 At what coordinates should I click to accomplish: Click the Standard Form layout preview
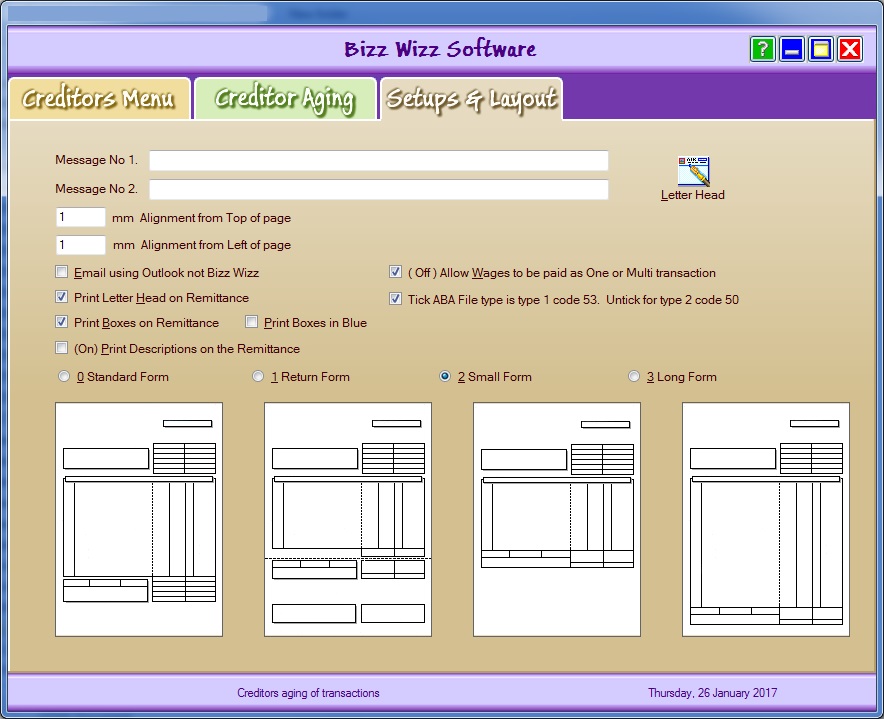(139, 519)
